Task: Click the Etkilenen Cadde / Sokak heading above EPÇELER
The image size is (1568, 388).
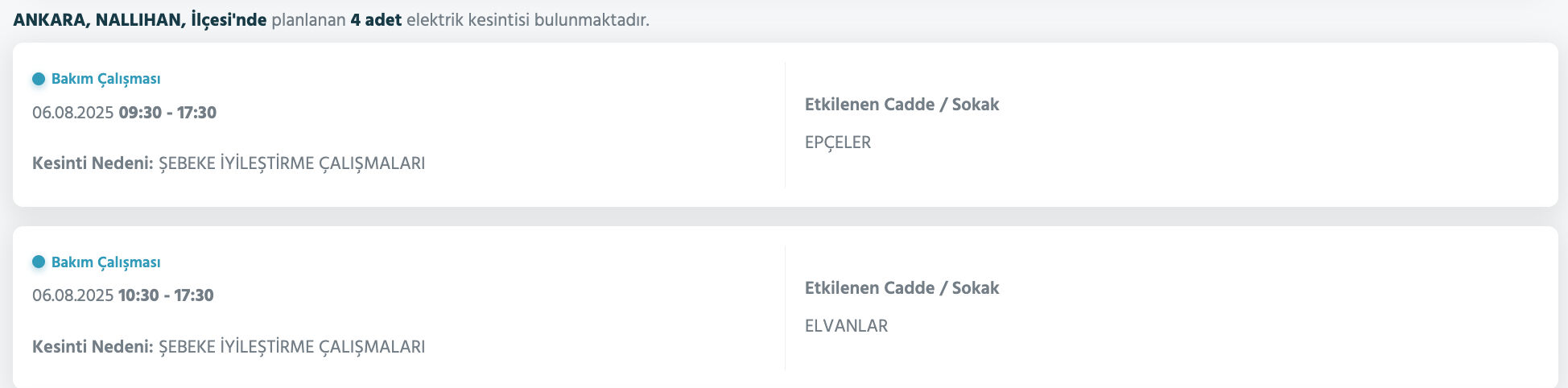Action: point(902,105)
